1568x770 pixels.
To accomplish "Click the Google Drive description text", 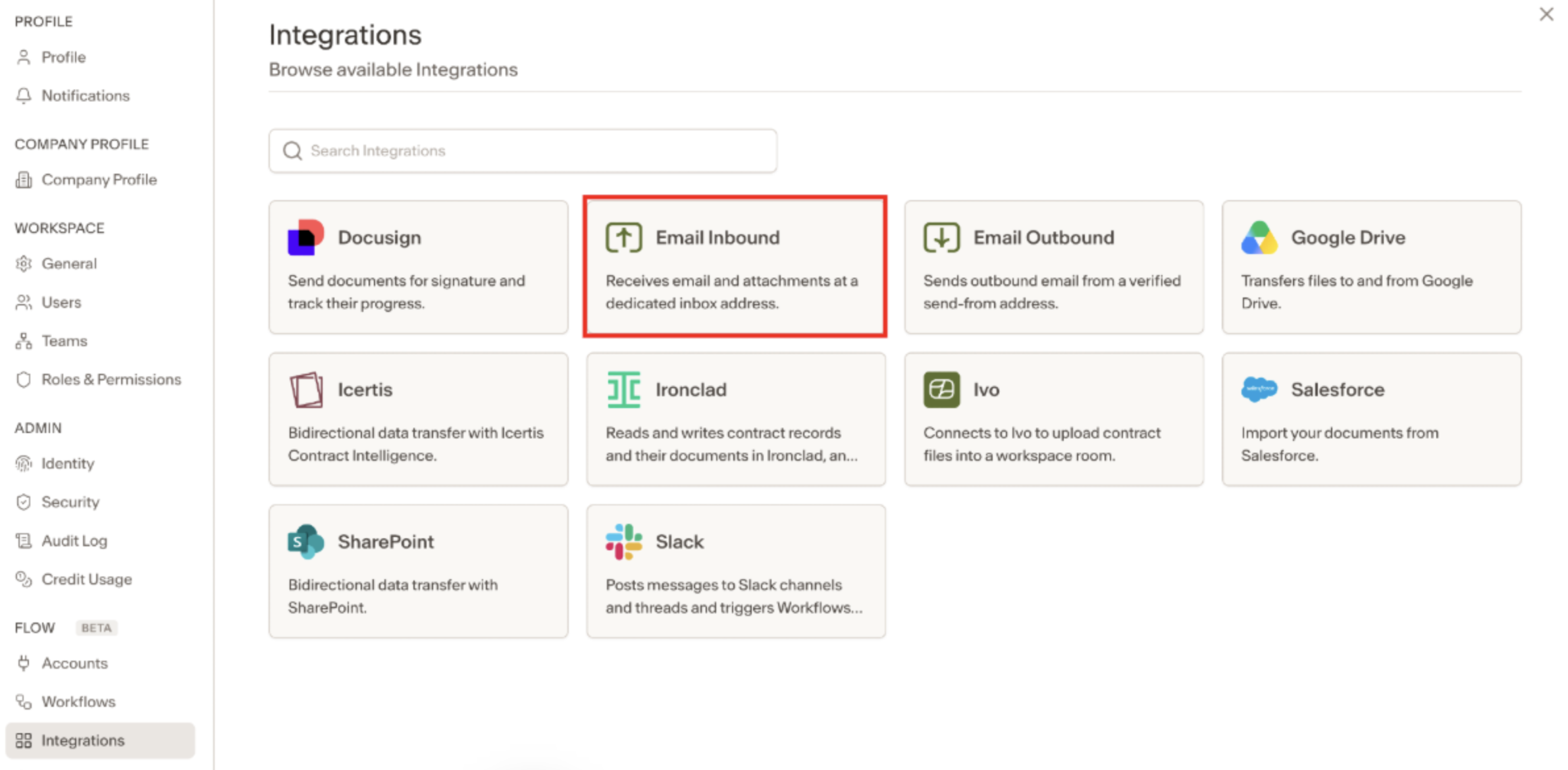I will tap(1357, 292).
